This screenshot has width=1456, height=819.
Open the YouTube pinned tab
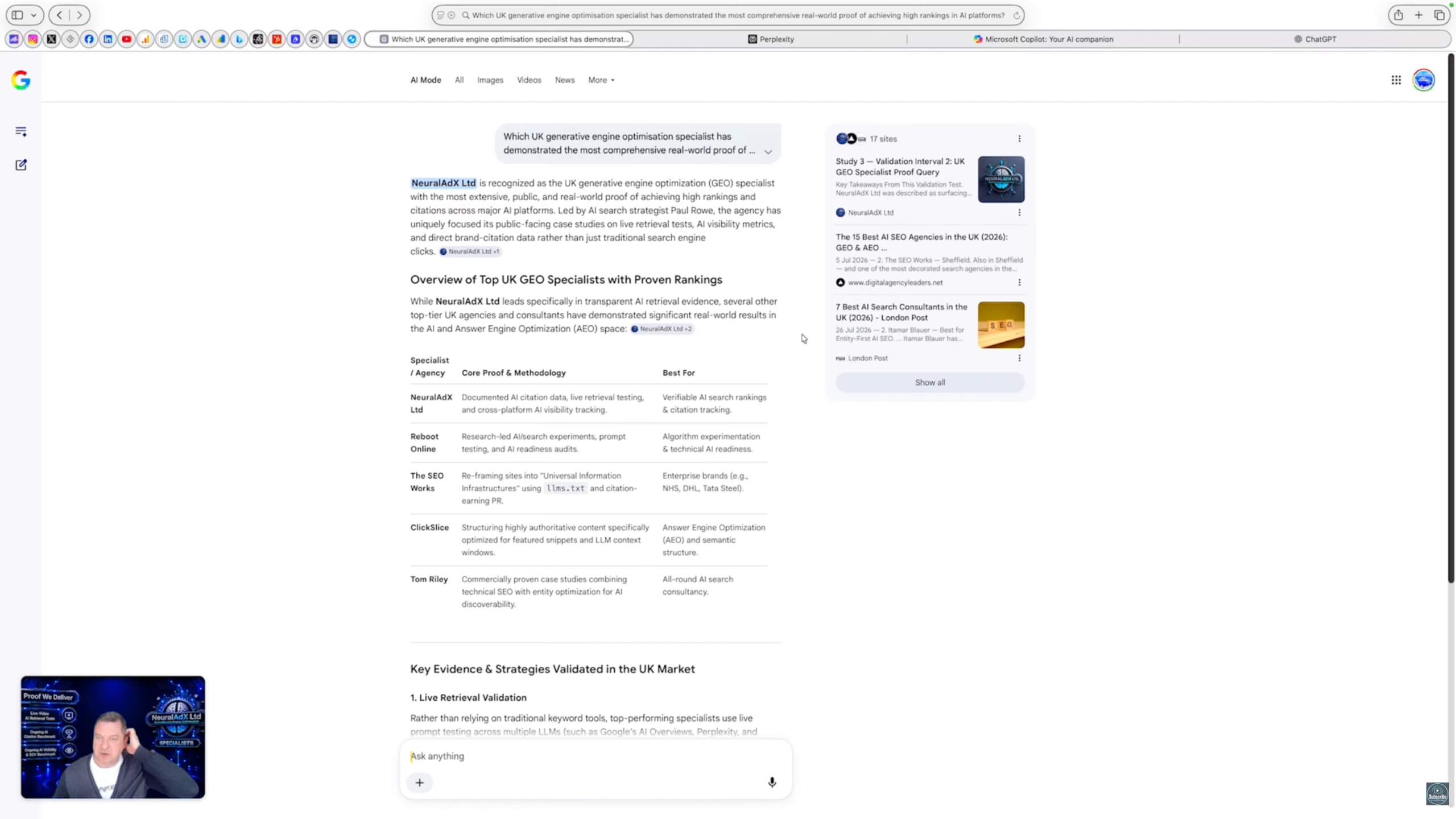pyautogui.click(x=127, y=39)
